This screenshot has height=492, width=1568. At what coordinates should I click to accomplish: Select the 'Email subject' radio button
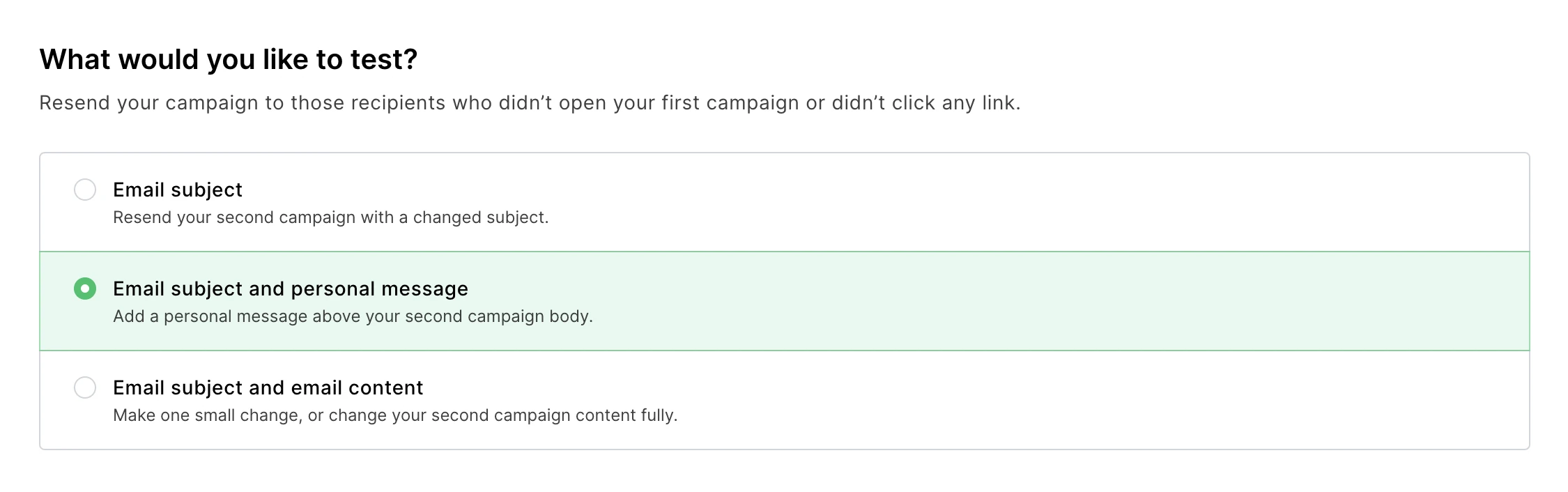pyautogui.click(x=85, y=190)
